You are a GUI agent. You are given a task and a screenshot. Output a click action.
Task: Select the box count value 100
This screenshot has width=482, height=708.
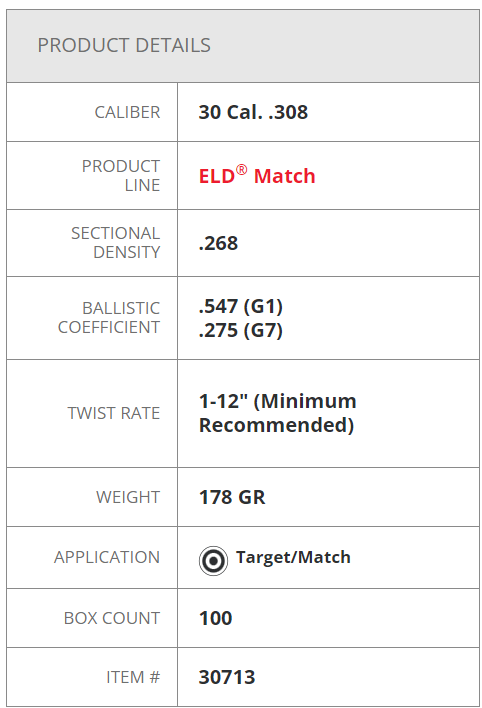[215, 618]
